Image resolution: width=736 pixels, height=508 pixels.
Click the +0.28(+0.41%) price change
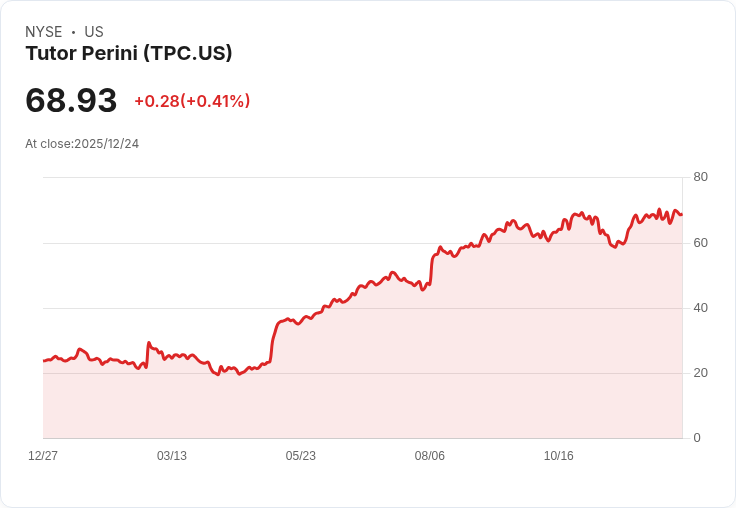(192, 101)
